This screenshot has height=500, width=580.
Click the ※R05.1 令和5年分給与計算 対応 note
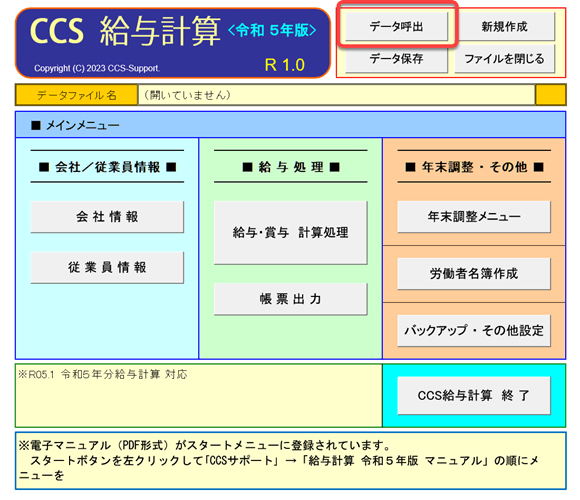tap(102, 374)
